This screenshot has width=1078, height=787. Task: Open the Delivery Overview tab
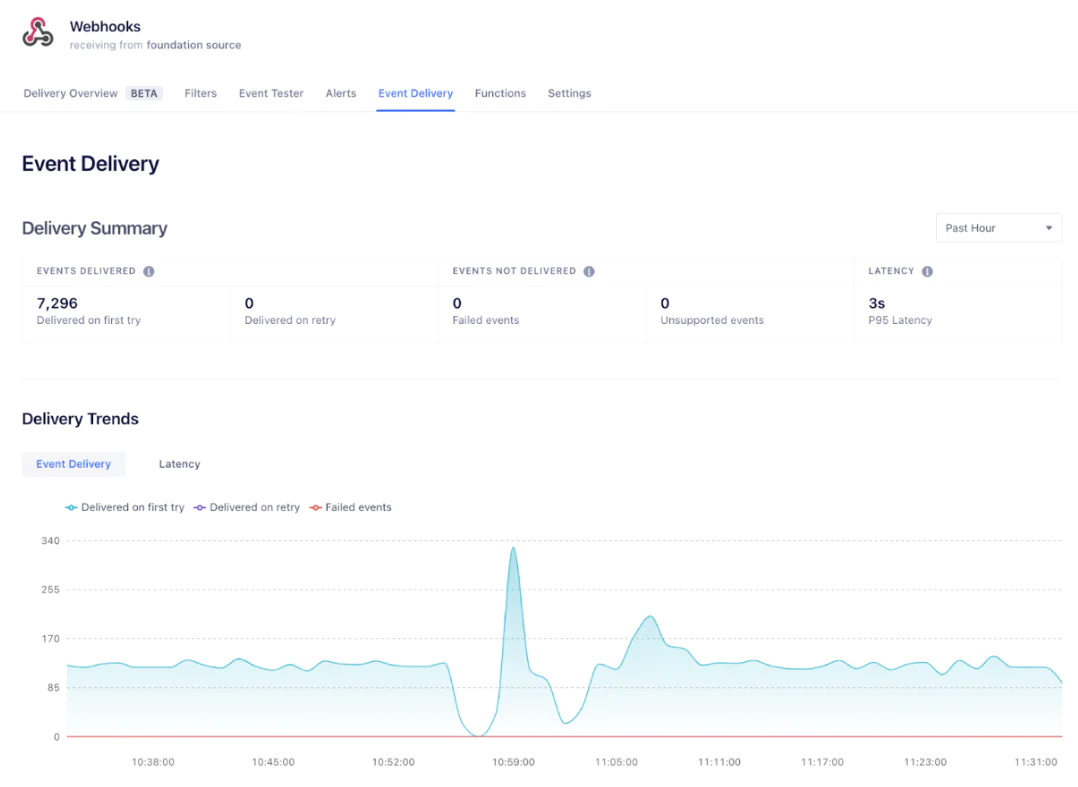tap(71, 93)
